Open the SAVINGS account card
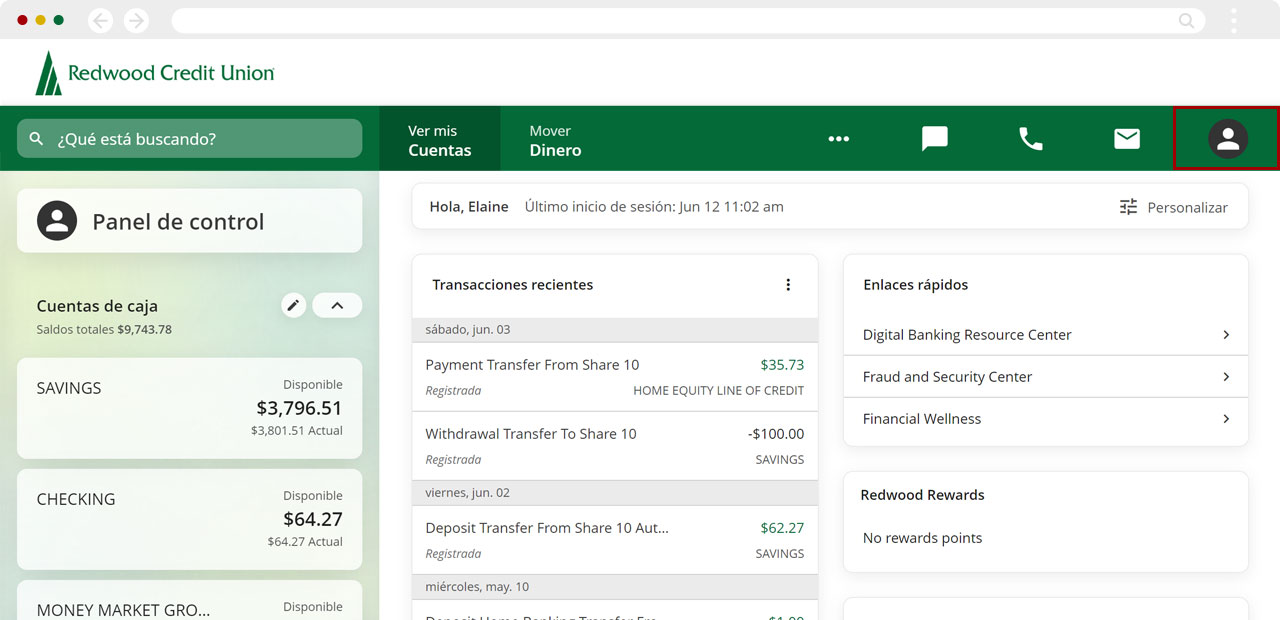This screenshot has width=1280, height=620. (x=189, y=408)
